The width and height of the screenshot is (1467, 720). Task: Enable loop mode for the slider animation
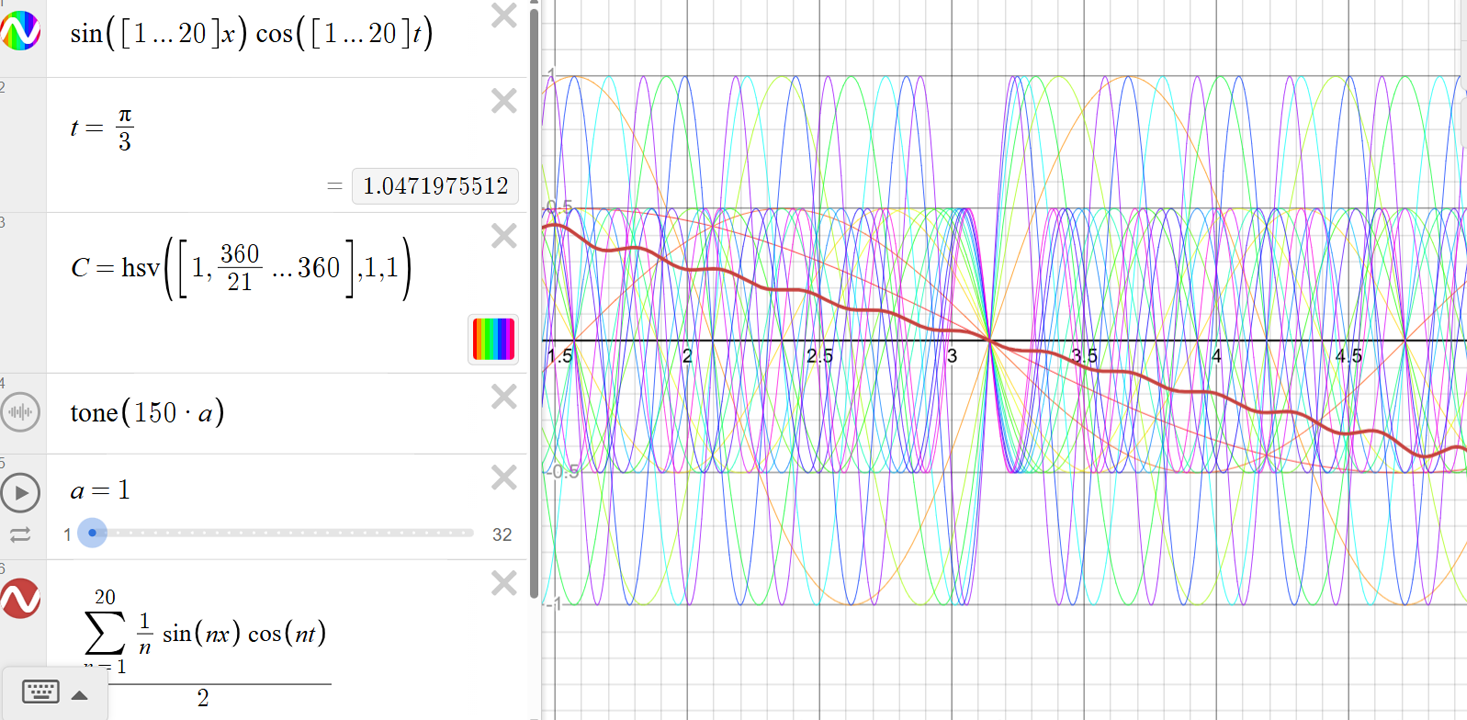click(x=18, y=533)
